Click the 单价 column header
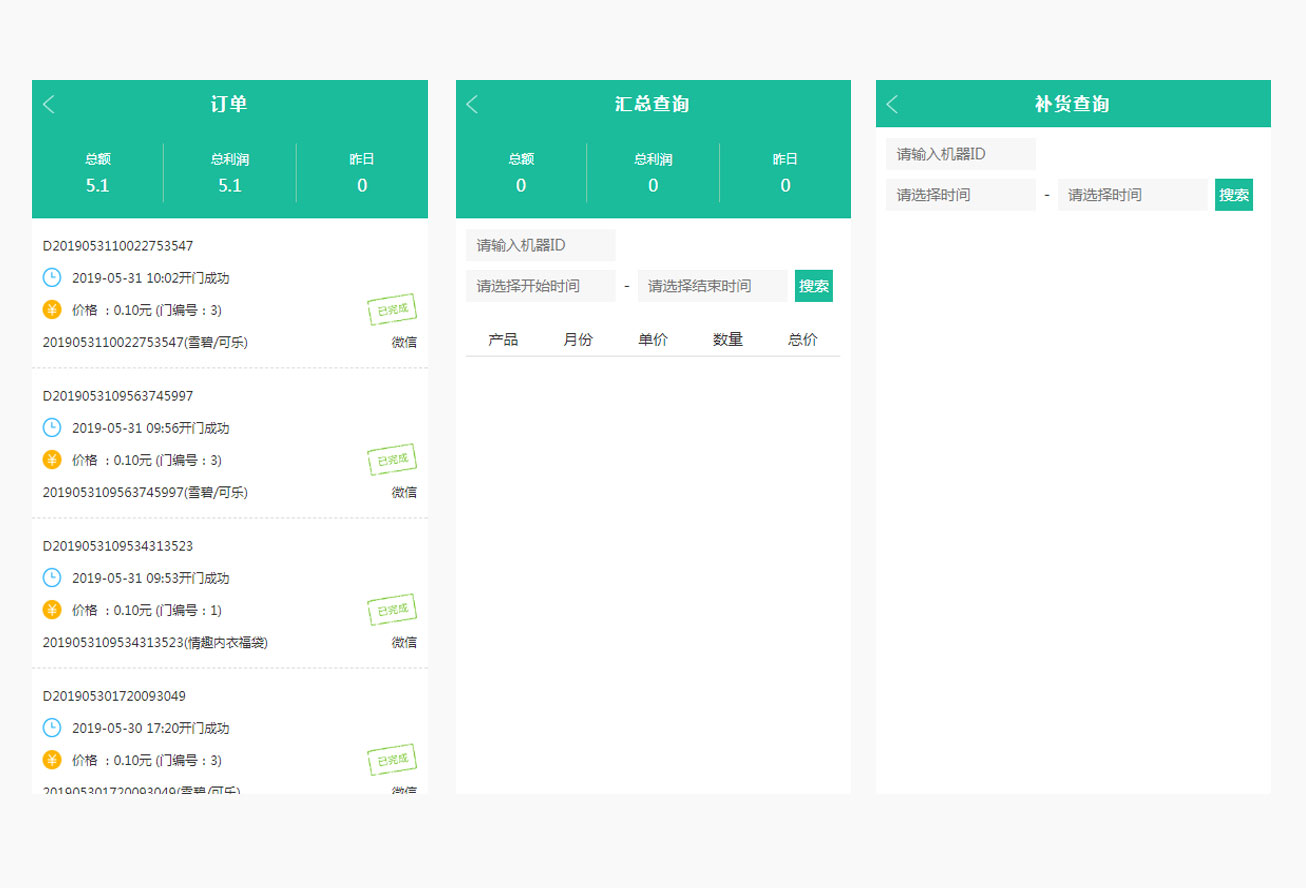This screenshot has height=888, width=1306. [653, 340]
